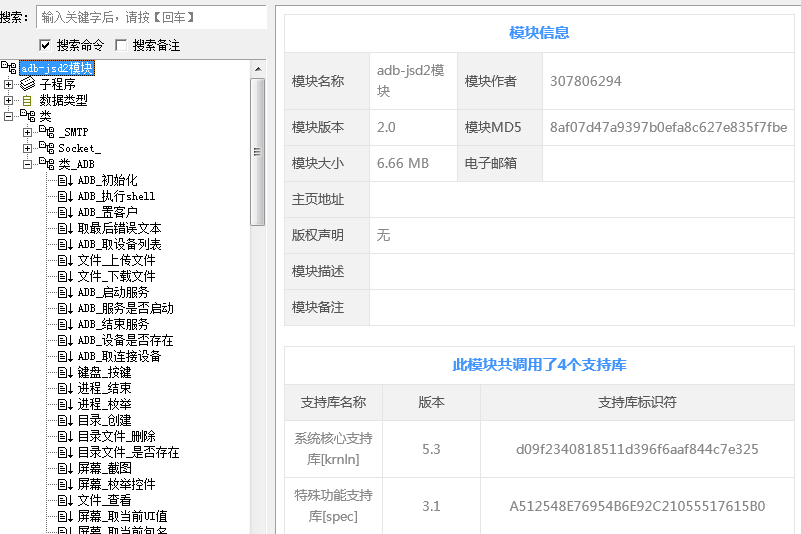Click the 类 node class icon
801x534 pixels.
pos(28,115)
